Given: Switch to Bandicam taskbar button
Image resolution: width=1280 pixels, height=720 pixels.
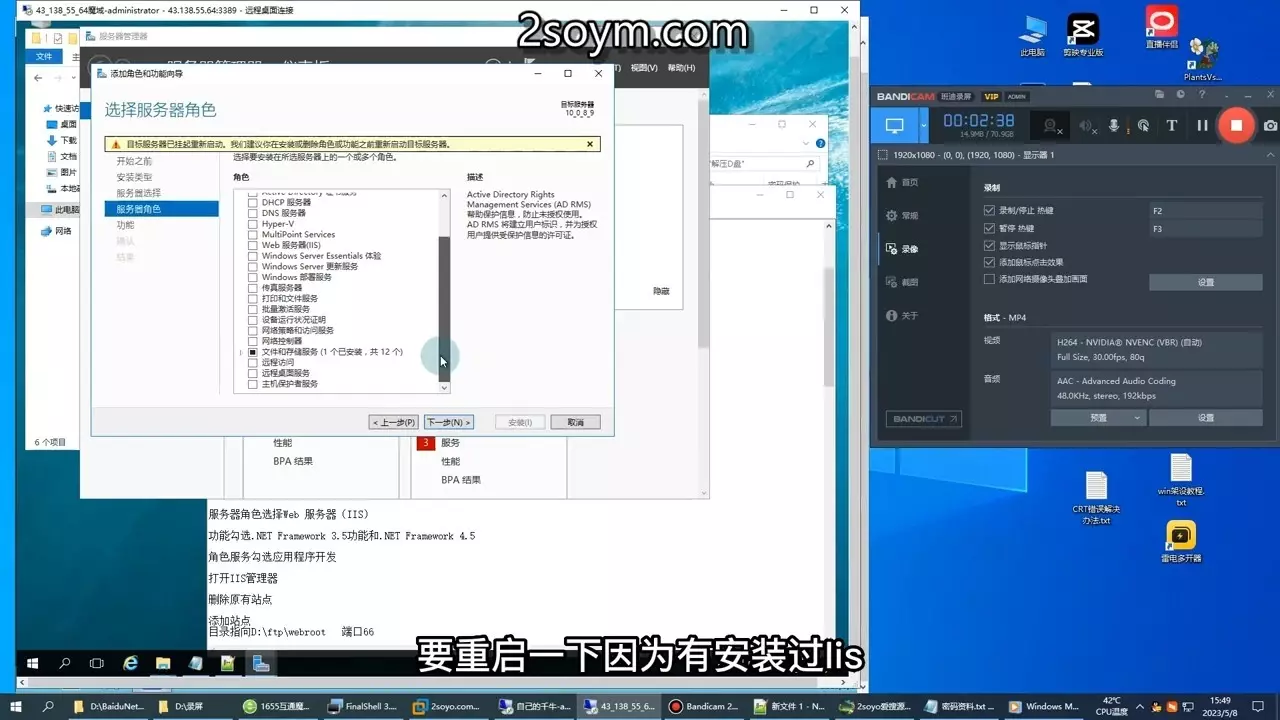Looking at the screenshot, I should (x=702, y=706).
